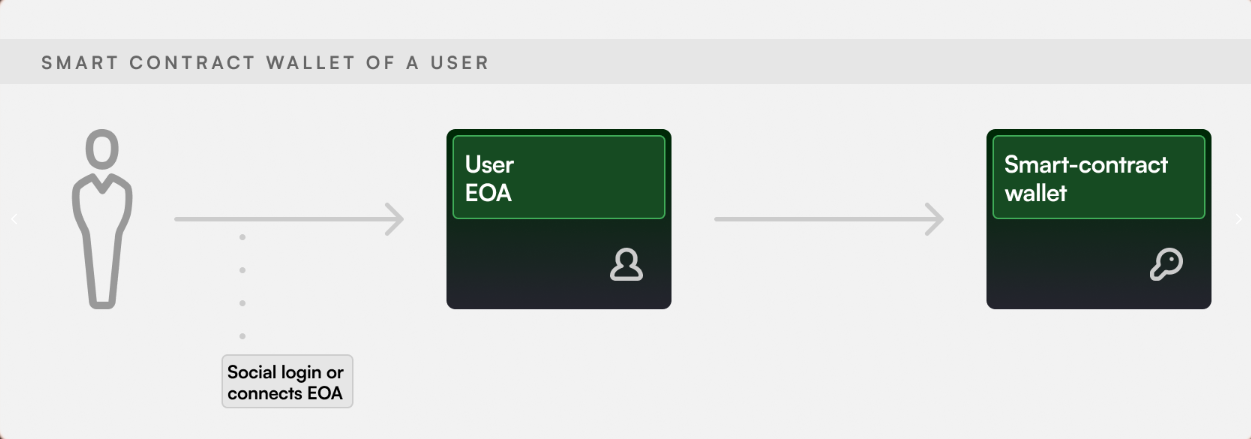Image resolution: width=1251 pixels, height=439 pixels.
Task: Click arrowhead pointing at the User EOA card
Action: [394, 219]
